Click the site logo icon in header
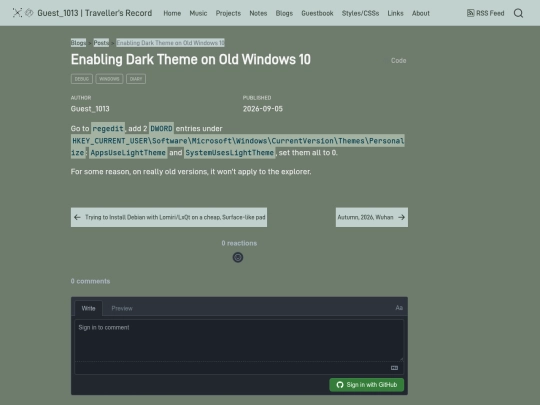The height and width of the screenshot is (405, 540). pos(17,13)
